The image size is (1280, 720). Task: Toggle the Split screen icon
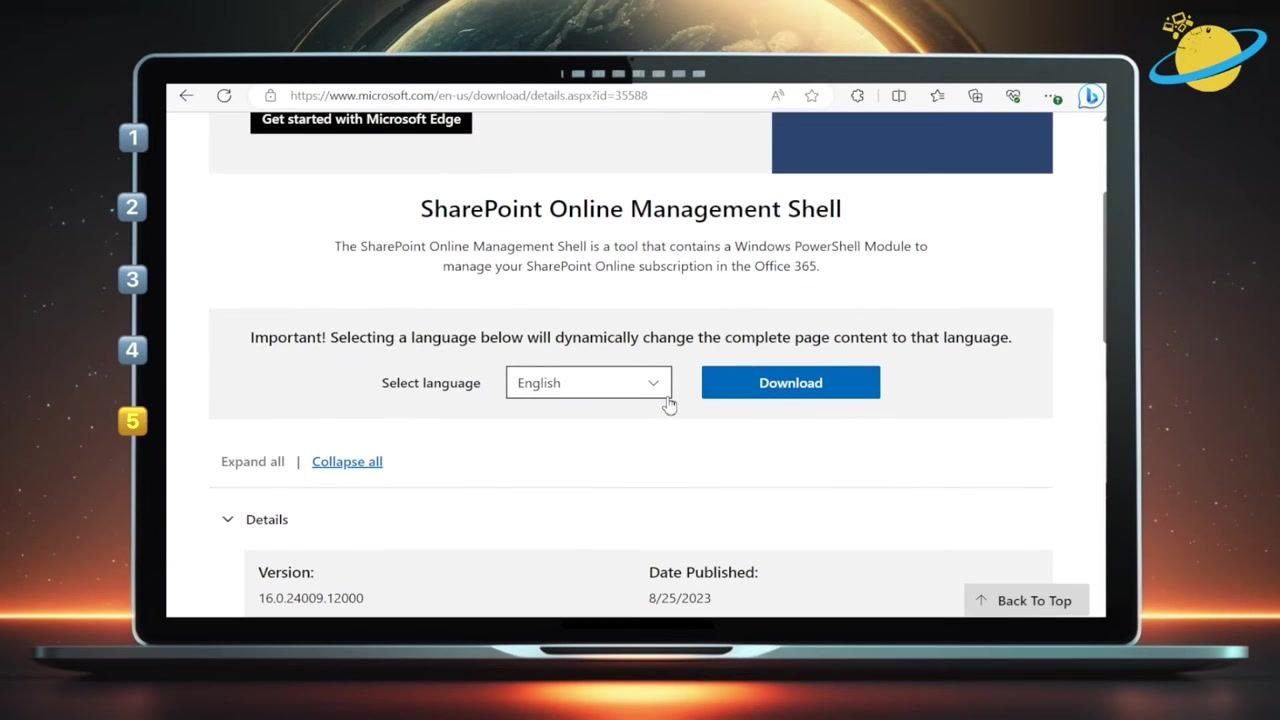899,96
